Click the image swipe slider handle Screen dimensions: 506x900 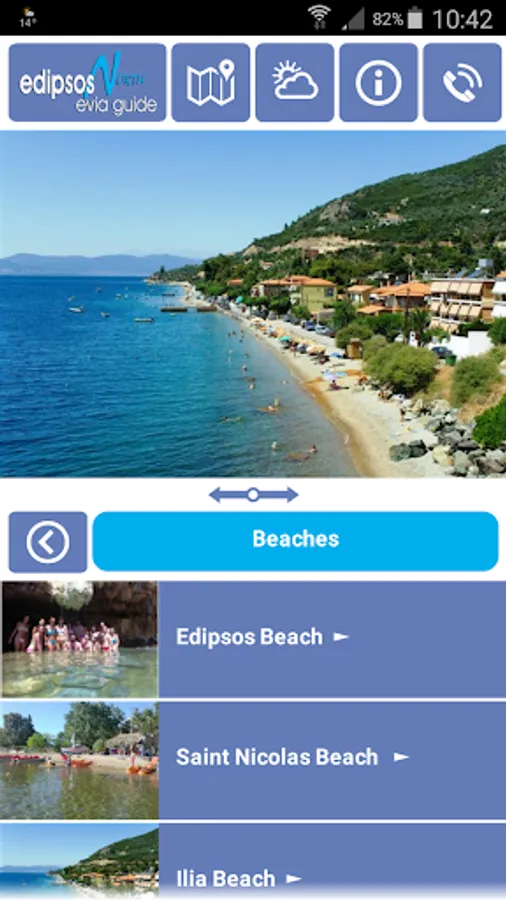[253, 494]
